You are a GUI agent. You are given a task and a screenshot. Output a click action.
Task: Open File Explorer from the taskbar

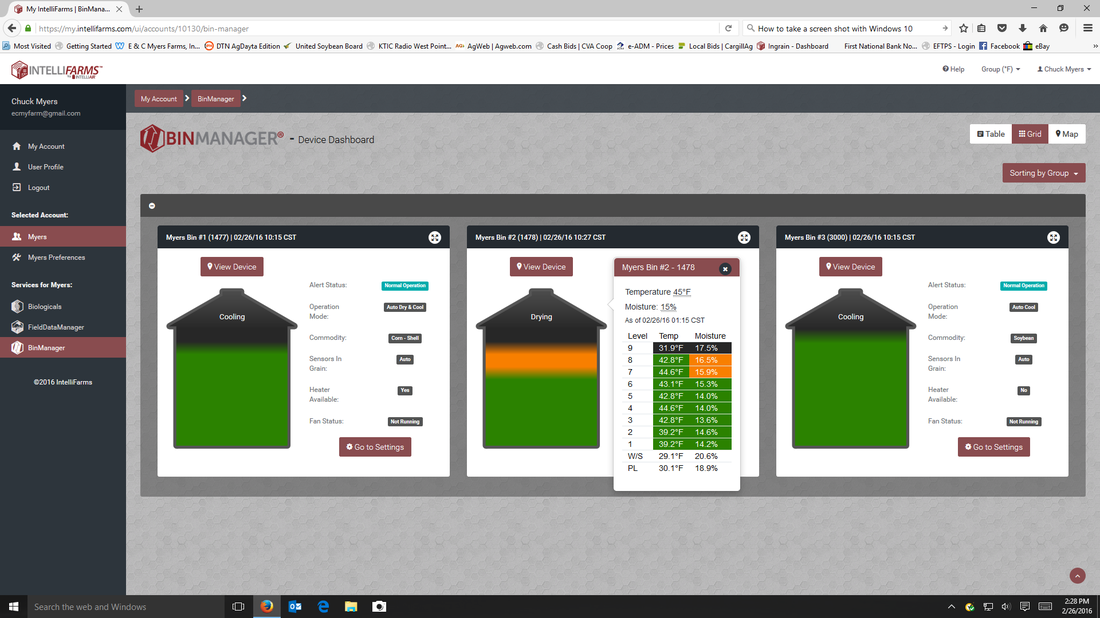click(351, 607)
